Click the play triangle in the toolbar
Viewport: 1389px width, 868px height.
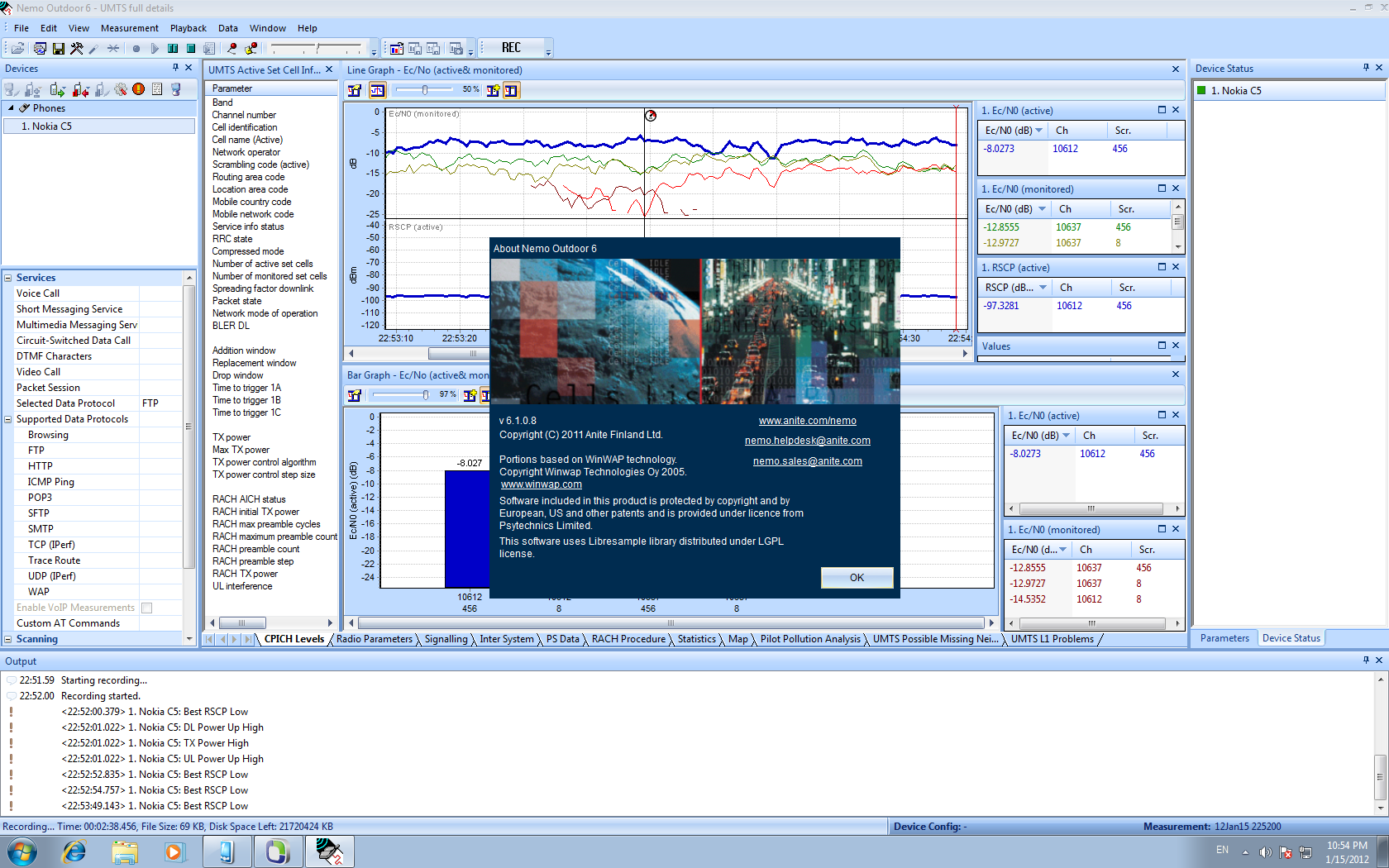155,49
